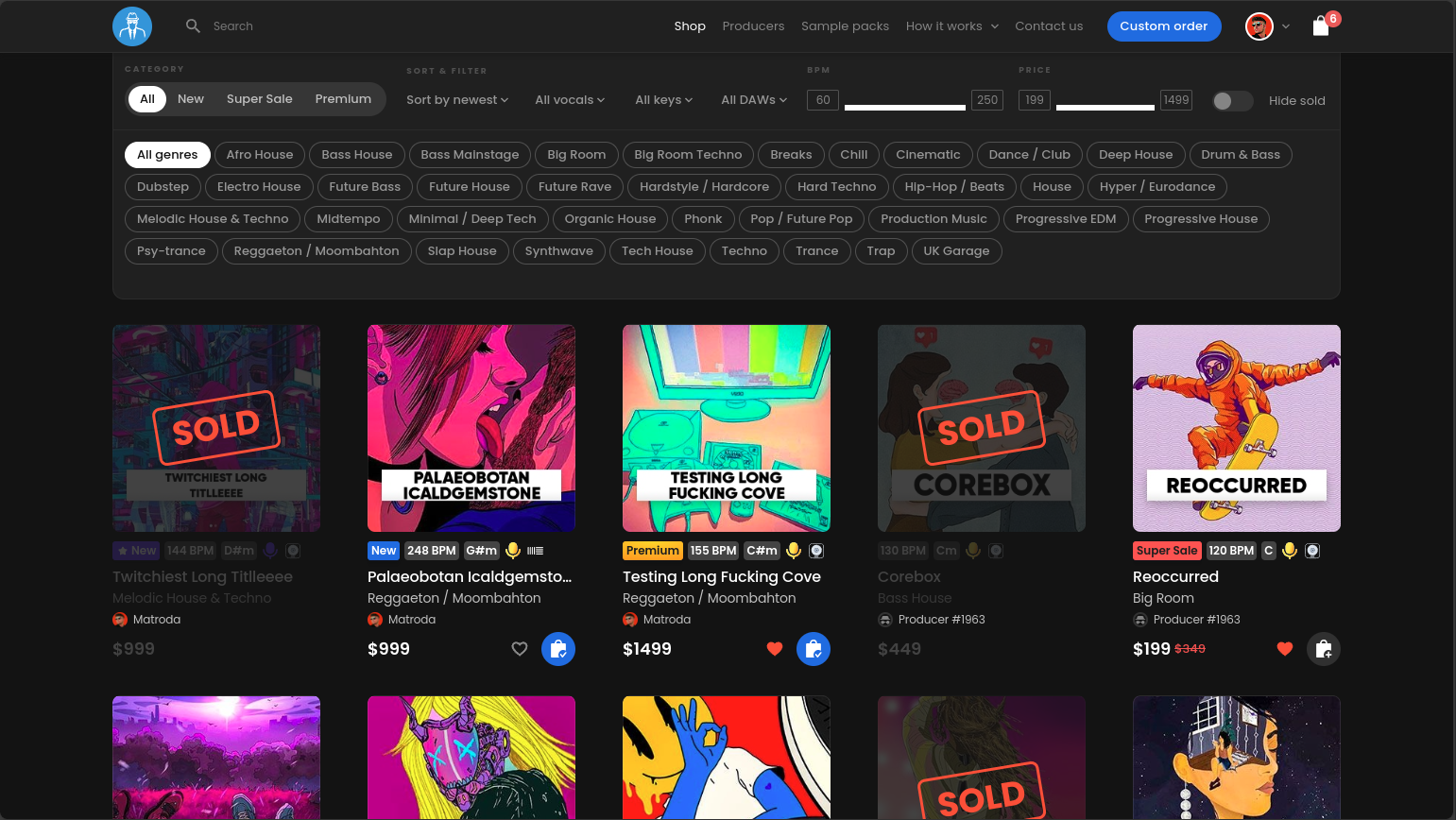Viewport: 1456px width, 820px height.
Task: Click vocal microphone icon on Reoccurred
Action: click(x=1290, y=551)
